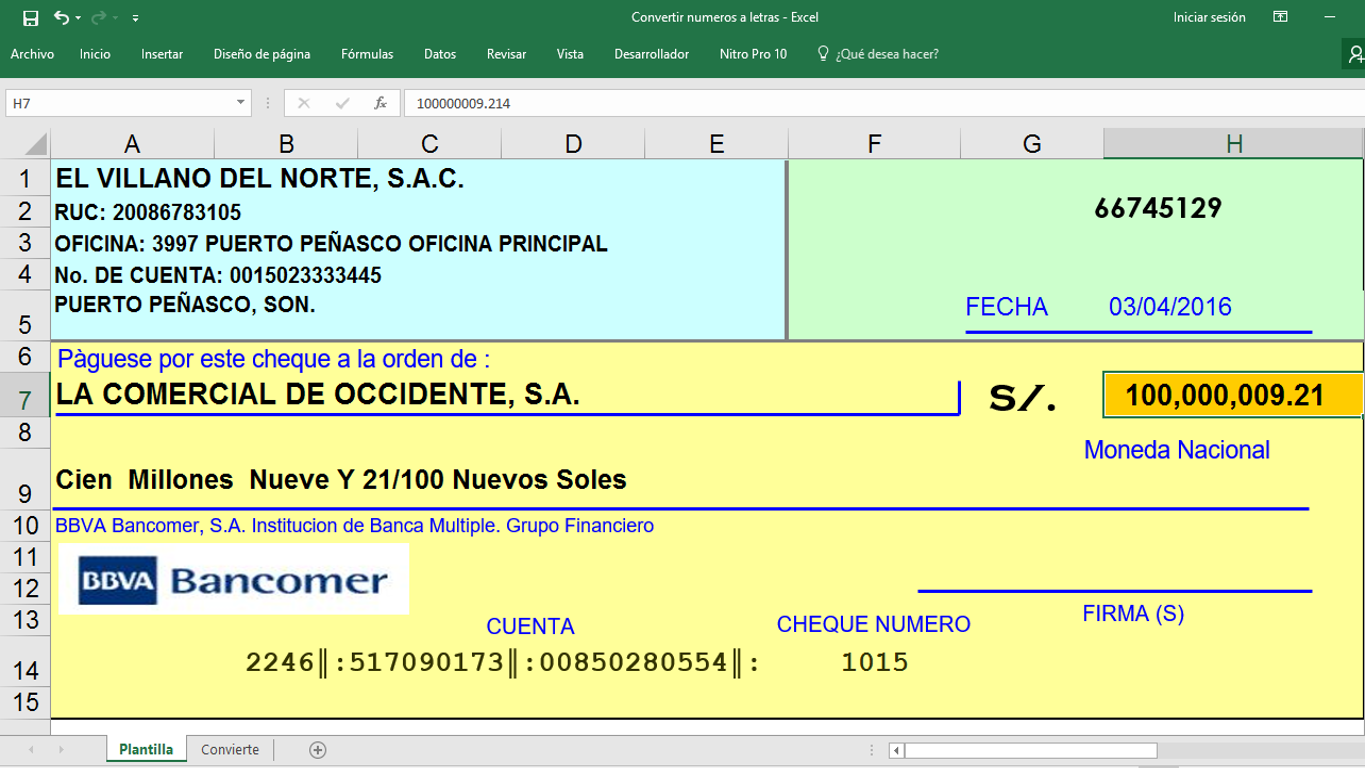
Task: Click the ¿Qué desea hacer? search box
Action: click(x=878, y=54)
